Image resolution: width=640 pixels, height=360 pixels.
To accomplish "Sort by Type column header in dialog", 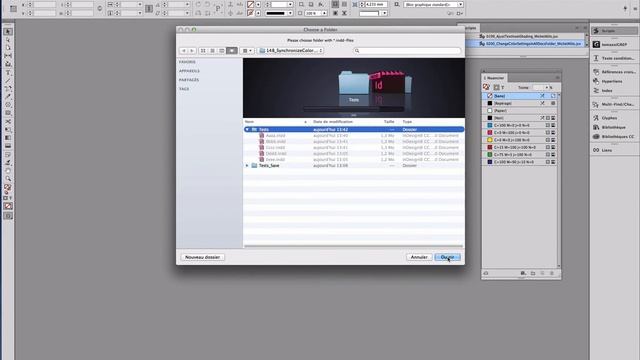I will pos(432,122).
